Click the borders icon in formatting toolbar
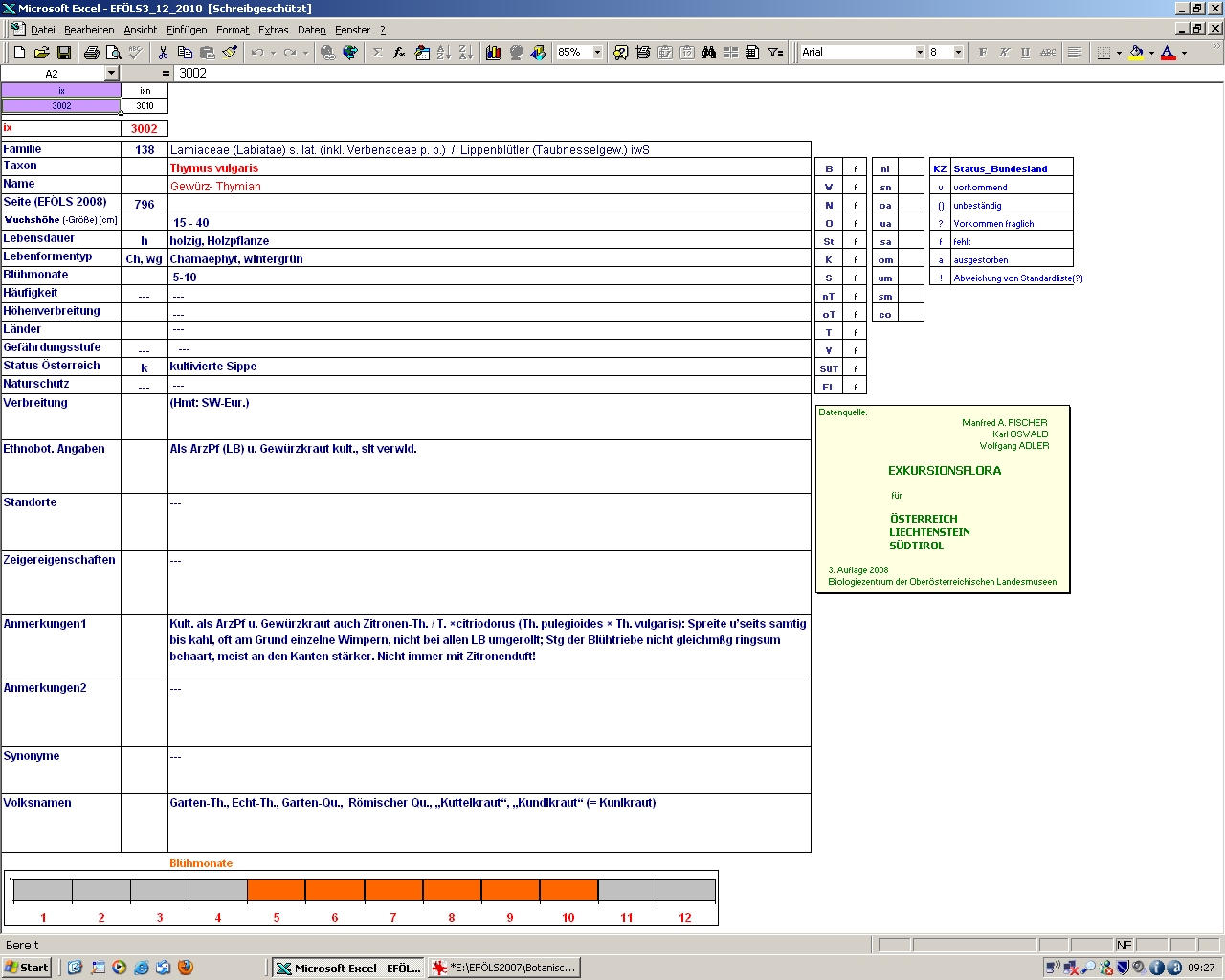Image resolution: width=1225 pixels, height=980 pixels. click(x=1103, y=53)
